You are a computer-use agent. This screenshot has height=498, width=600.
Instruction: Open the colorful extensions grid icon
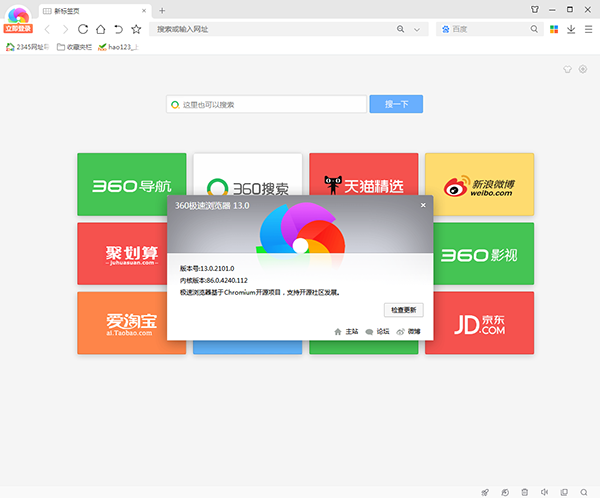(554, 29)
